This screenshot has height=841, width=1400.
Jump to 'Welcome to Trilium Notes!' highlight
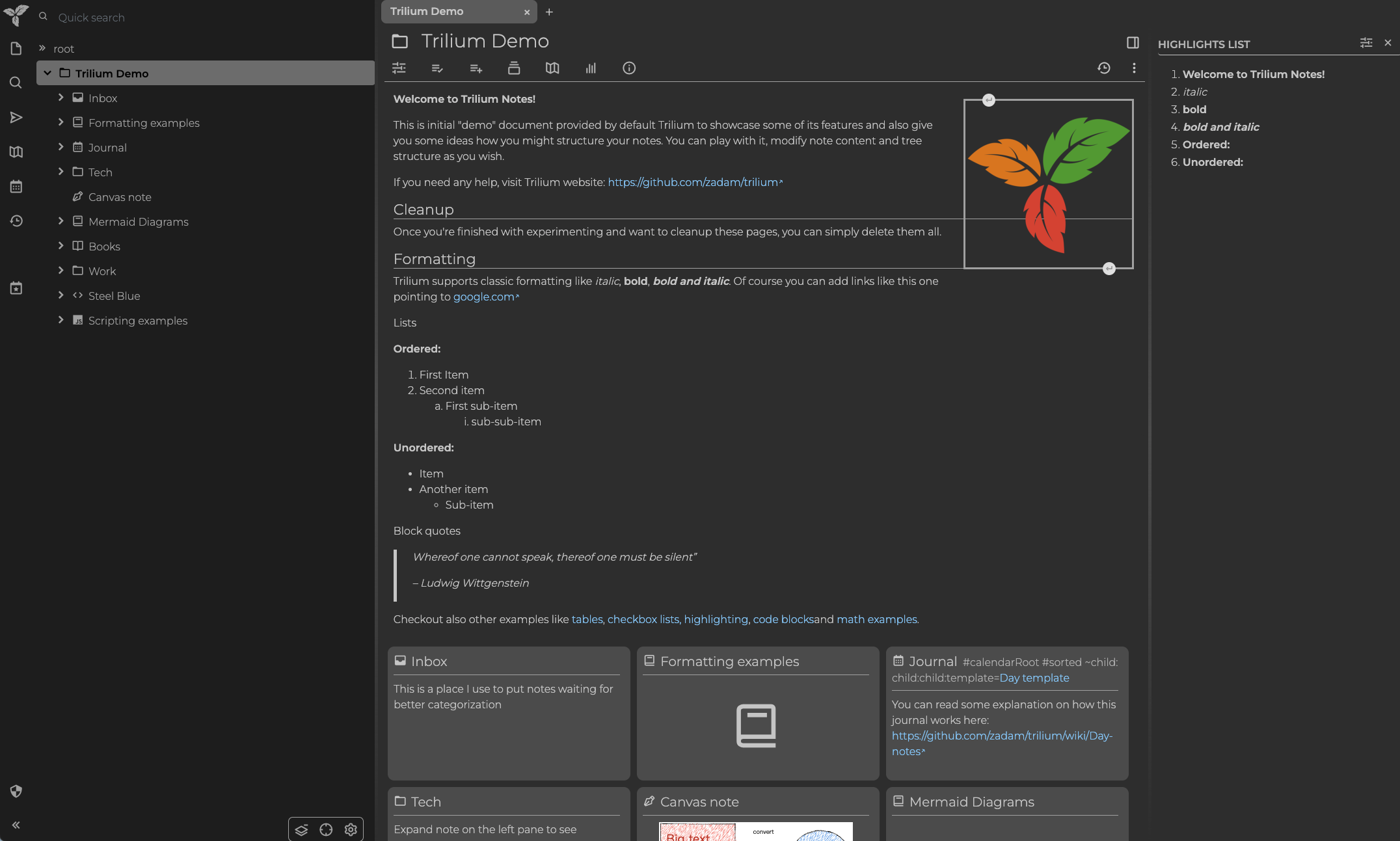(x=1254, y=74)
